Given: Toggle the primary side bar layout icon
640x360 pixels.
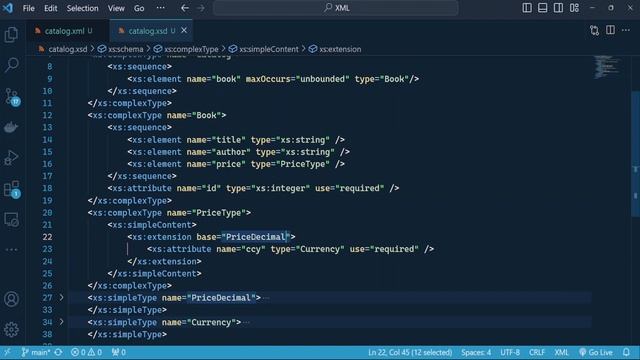Looking at the screenshot, I should pyautogui.click(x=527, y=8).
